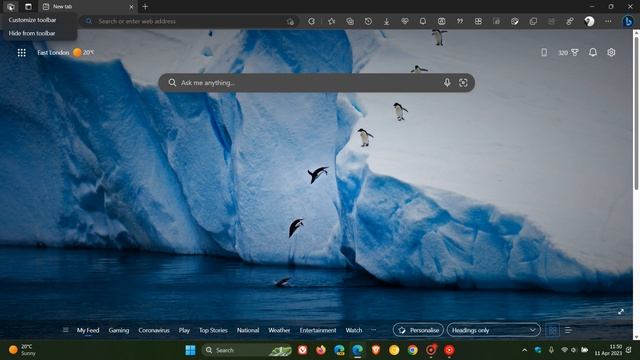
Task: Click the taskbar Search box
Action: click(247, 350)
